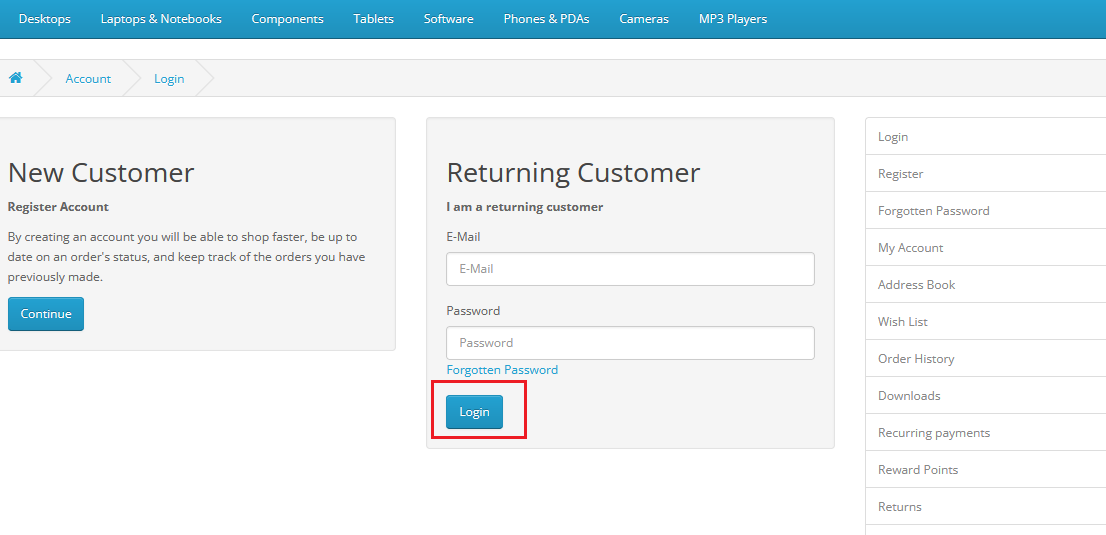Go to Wish List in the sidebar

pyautogui.click(x=985, y=322)
